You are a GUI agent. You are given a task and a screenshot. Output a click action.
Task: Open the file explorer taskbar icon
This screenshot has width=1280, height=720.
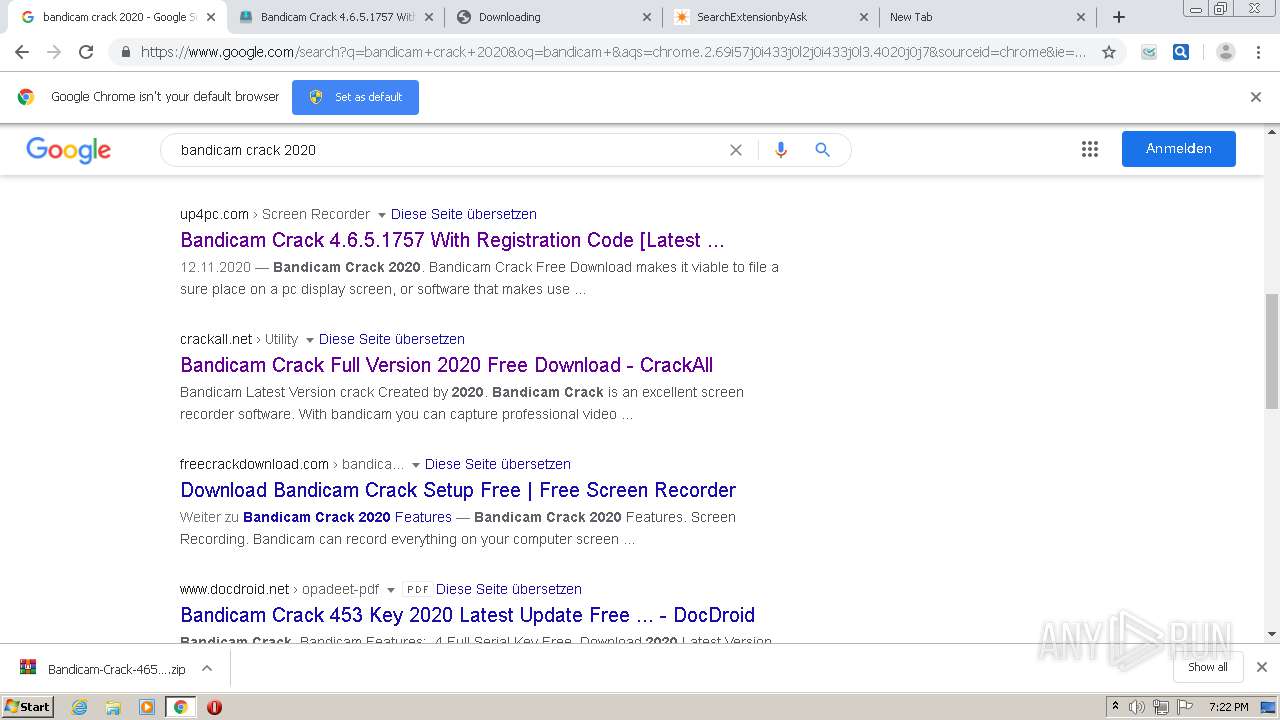(113, 707)
